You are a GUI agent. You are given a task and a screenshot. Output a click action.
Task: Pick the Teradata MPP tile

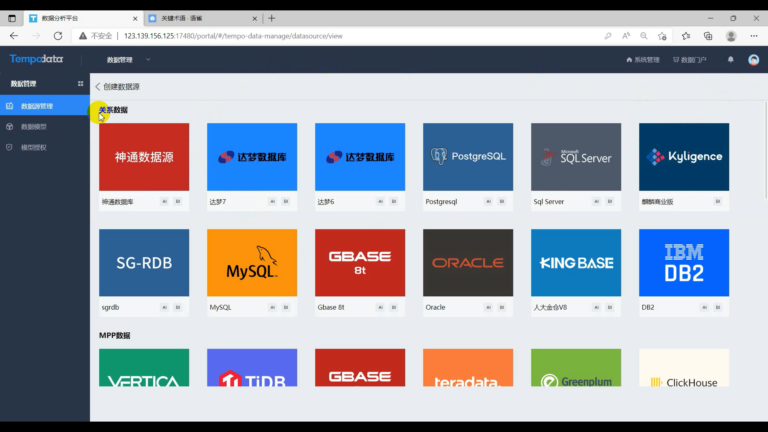468,367
